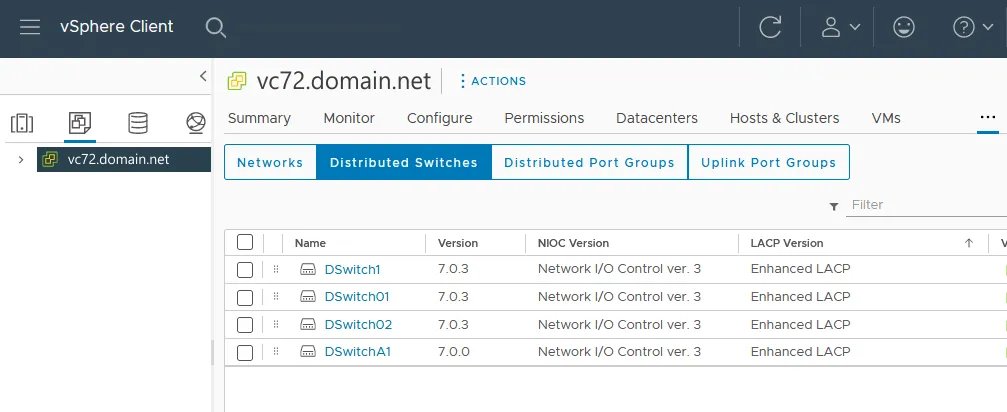Select the DSwitch02 row checkbox
Screen dimensions: 1007x412
pos(245,325)
